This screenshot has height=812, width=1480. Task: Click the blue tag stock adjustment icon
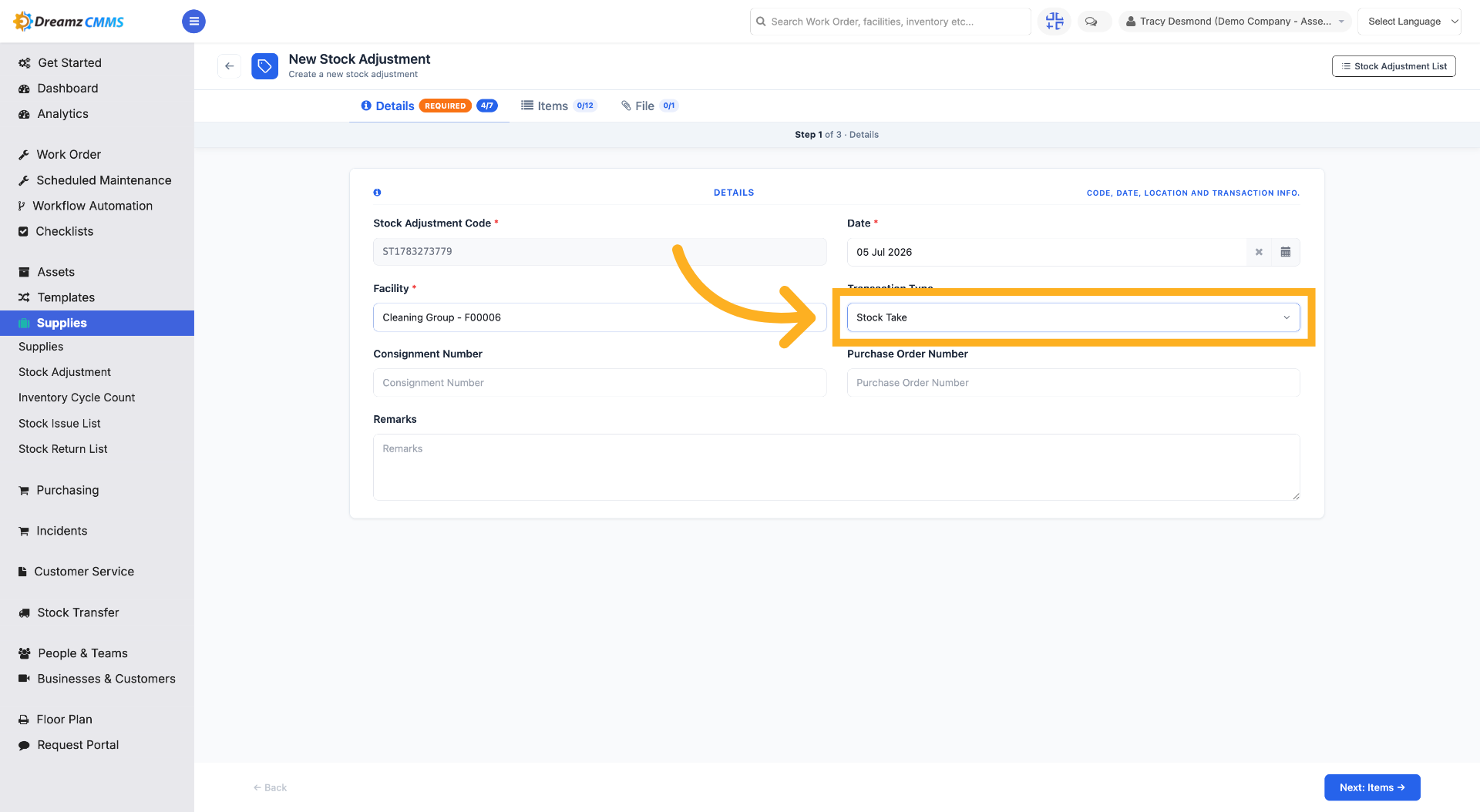click(264, 66)
